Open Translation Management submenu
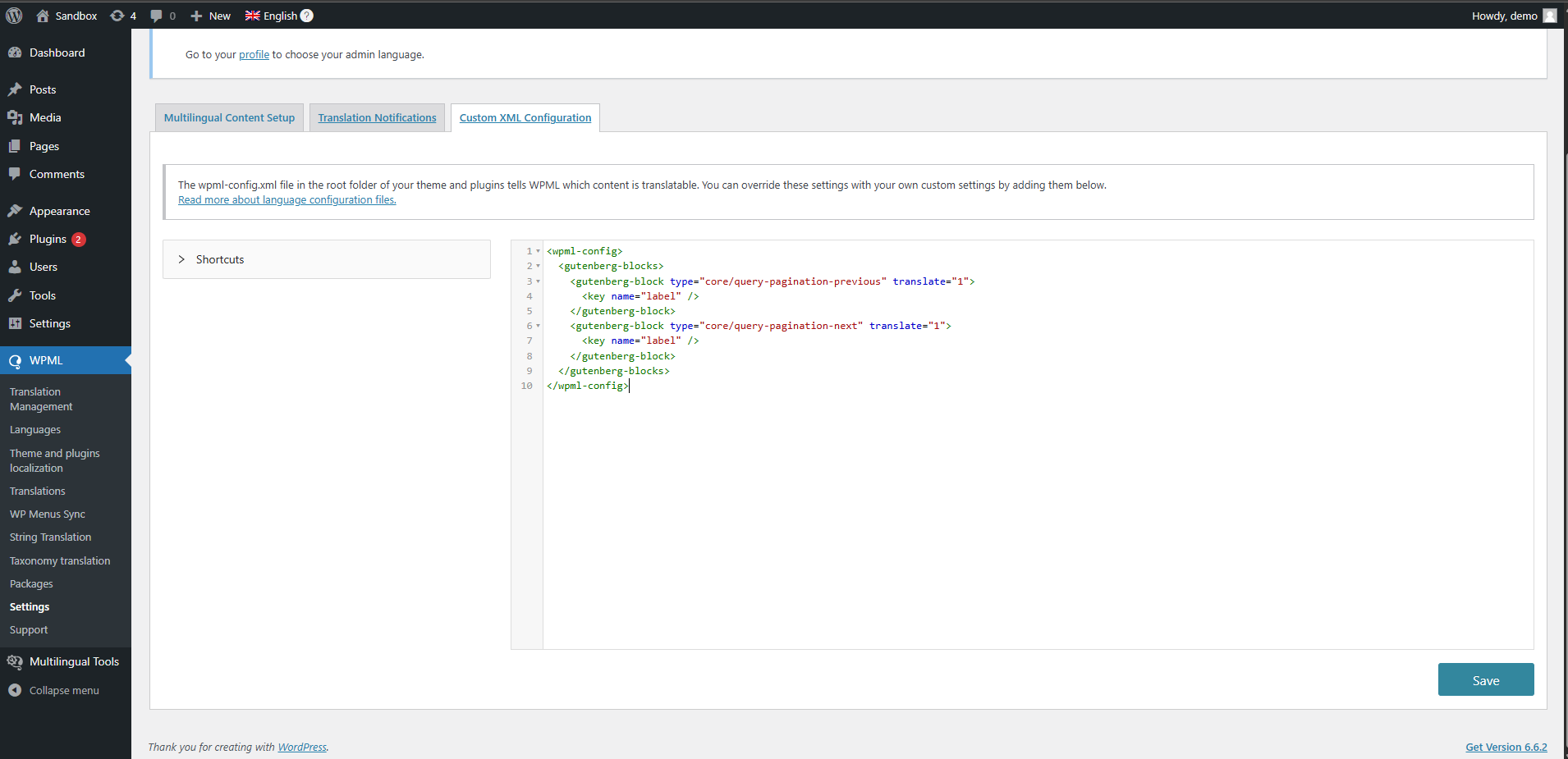Screen dimensions: 1568x759 pos(41,399)
